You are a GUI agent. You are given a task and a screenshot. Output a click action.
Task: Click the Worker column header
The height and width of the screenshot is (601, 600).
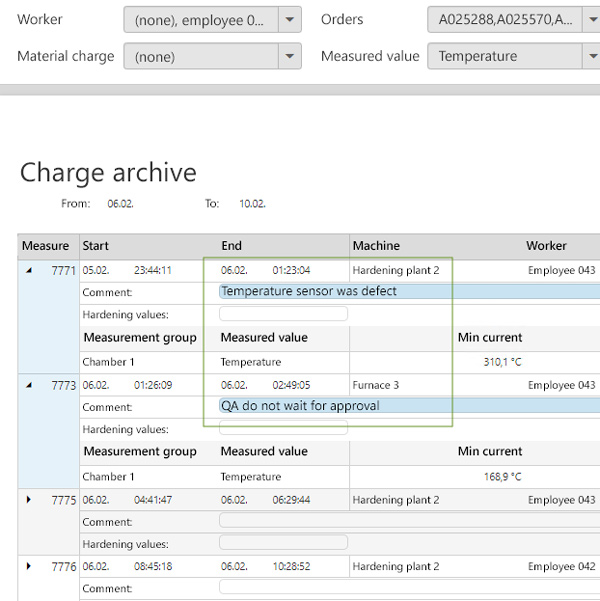click(x=546, y=246)
